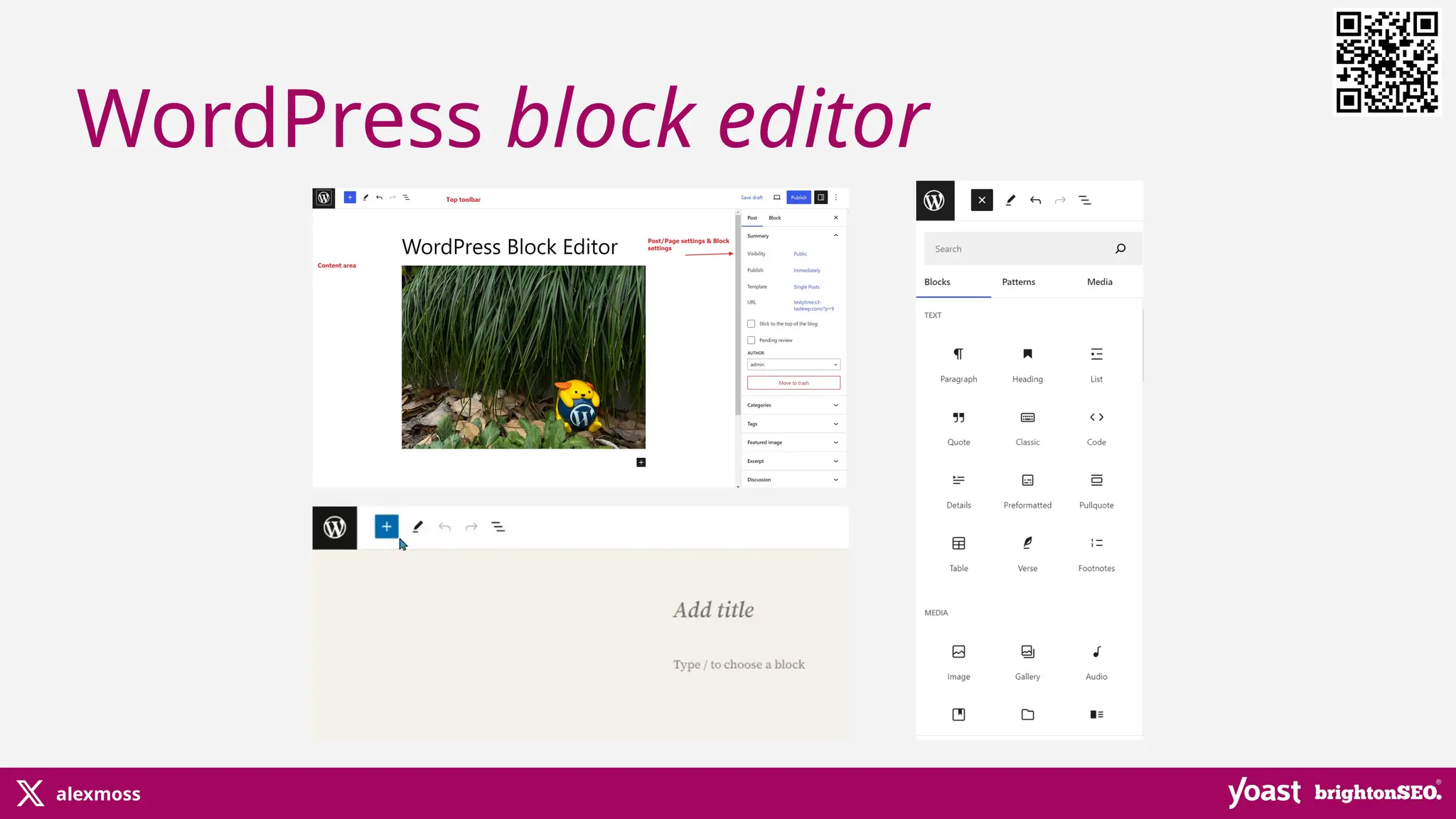Select the Block tab in settings sidebar
Image resolution: width=1456 pixels, height=819 pixels.
pyautogui.click(x=775, y=218)
